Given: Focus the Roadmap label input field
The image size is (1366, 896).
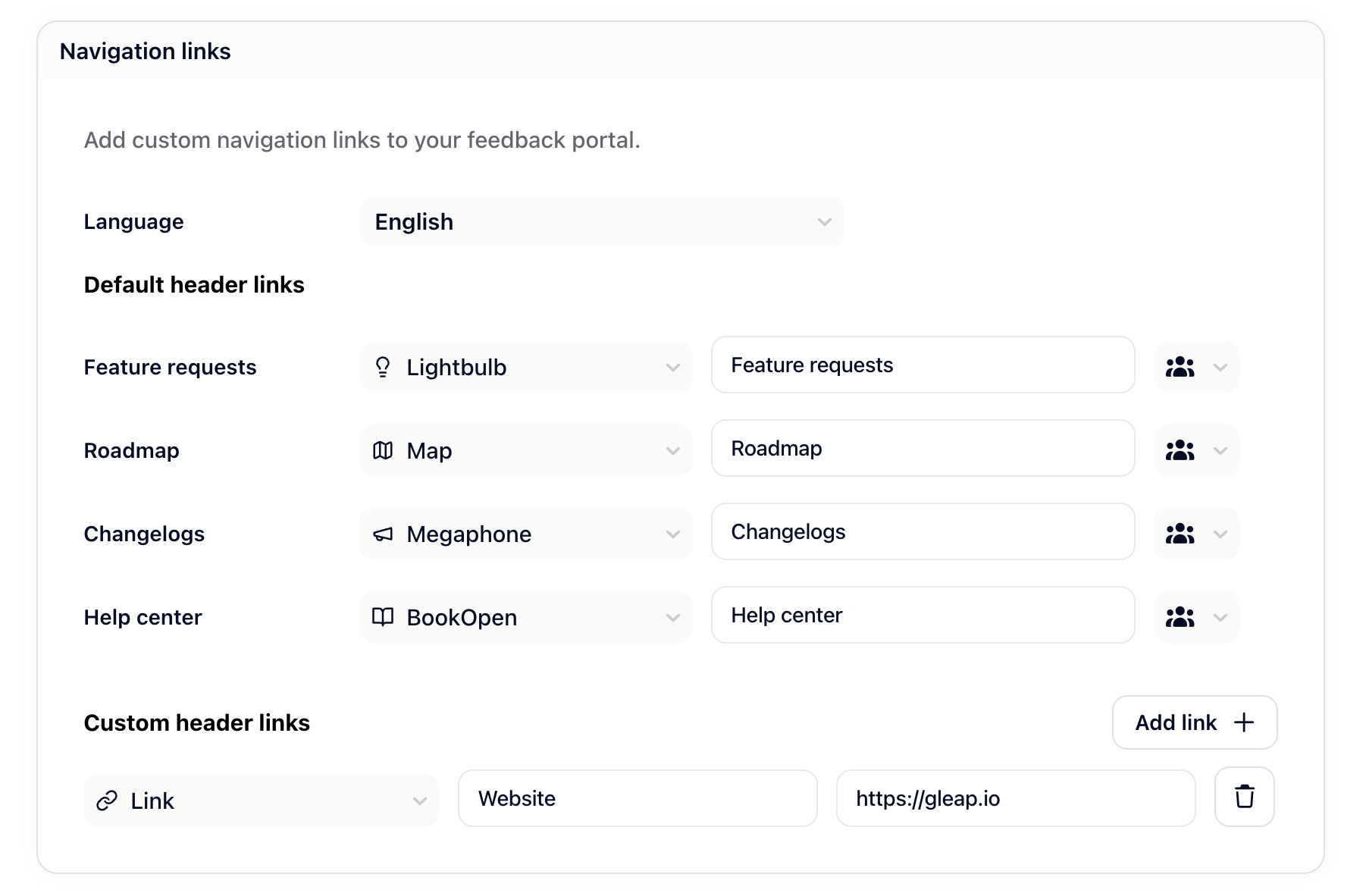Looking at the screenshot, I should click(x=923, y=449).
